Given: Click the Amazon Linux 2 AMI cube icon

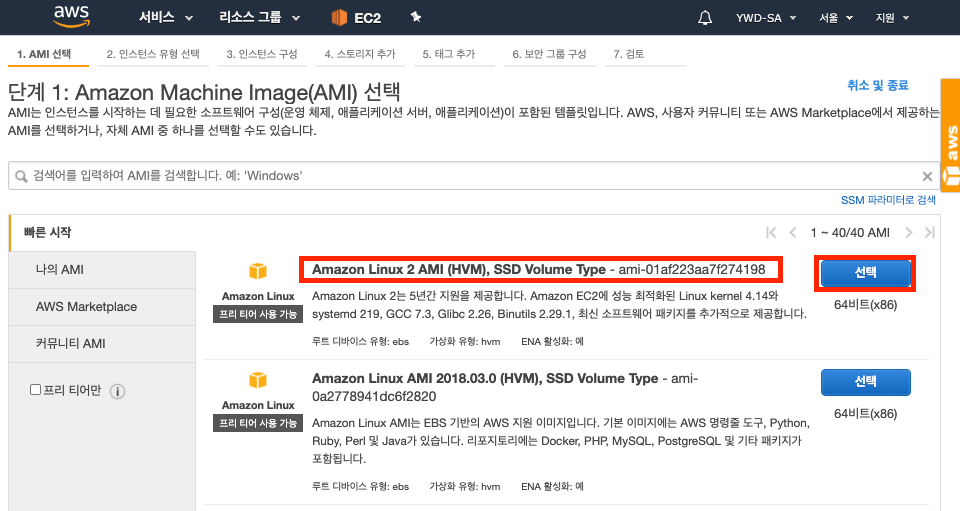Looking at the screenshot, I should 258,270.
